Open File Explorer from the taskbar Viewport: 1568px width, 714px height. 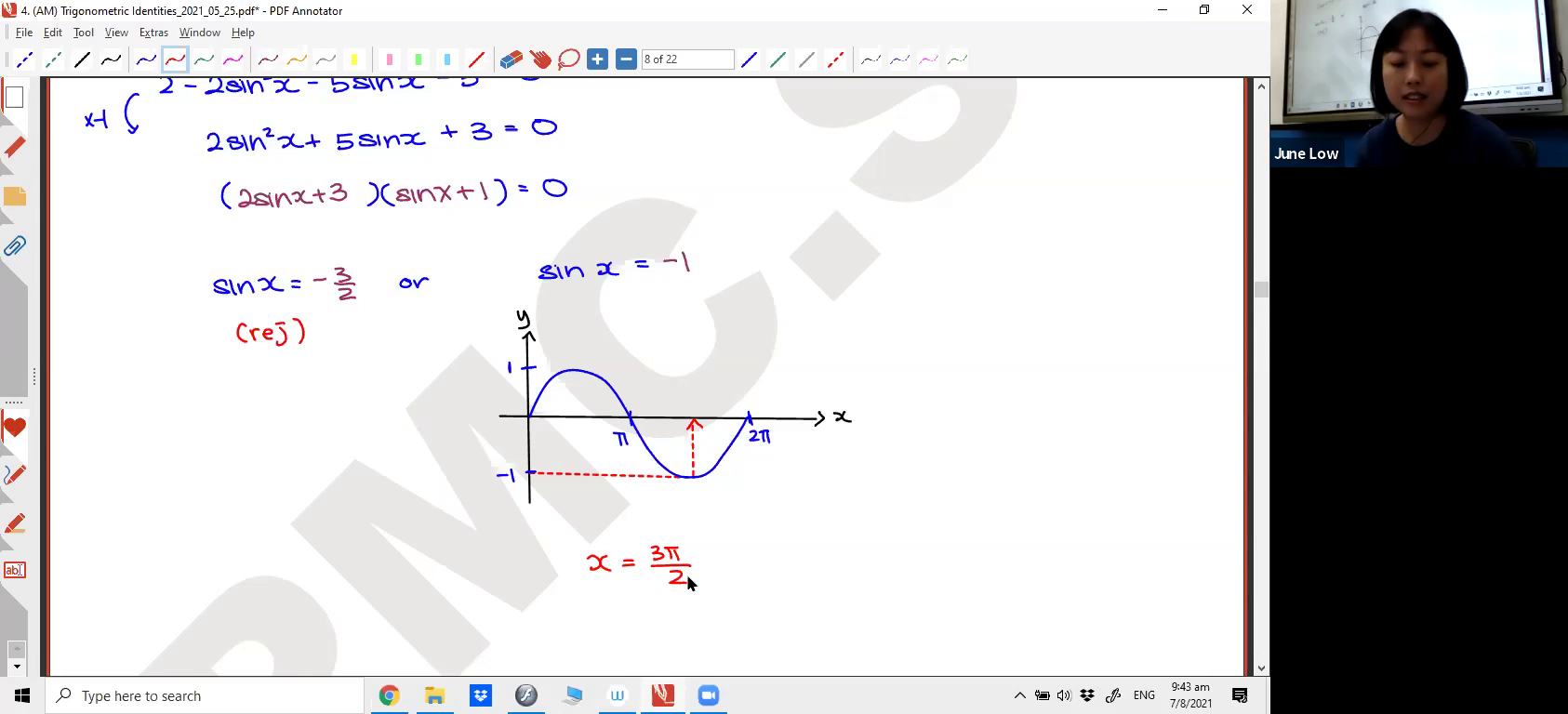[434, 695]
